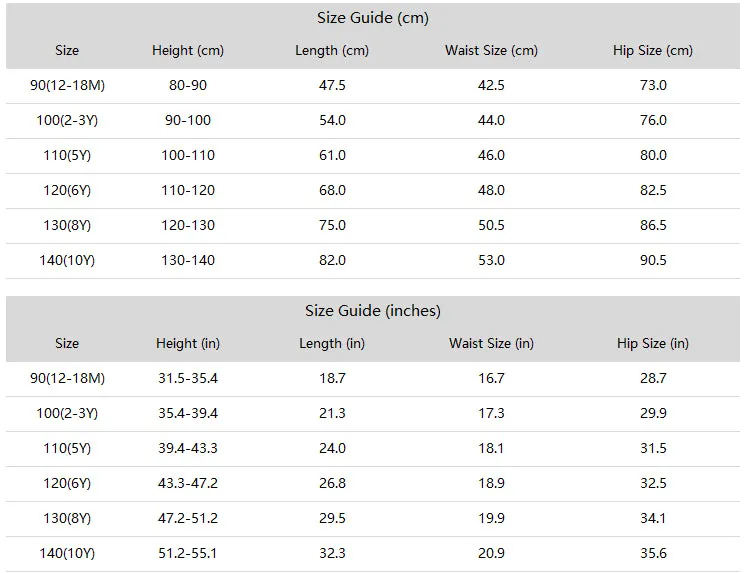Viewport: 750px width, 573px height.
Task: Click the Size Guide (inches) title
Action: [373, 311]
